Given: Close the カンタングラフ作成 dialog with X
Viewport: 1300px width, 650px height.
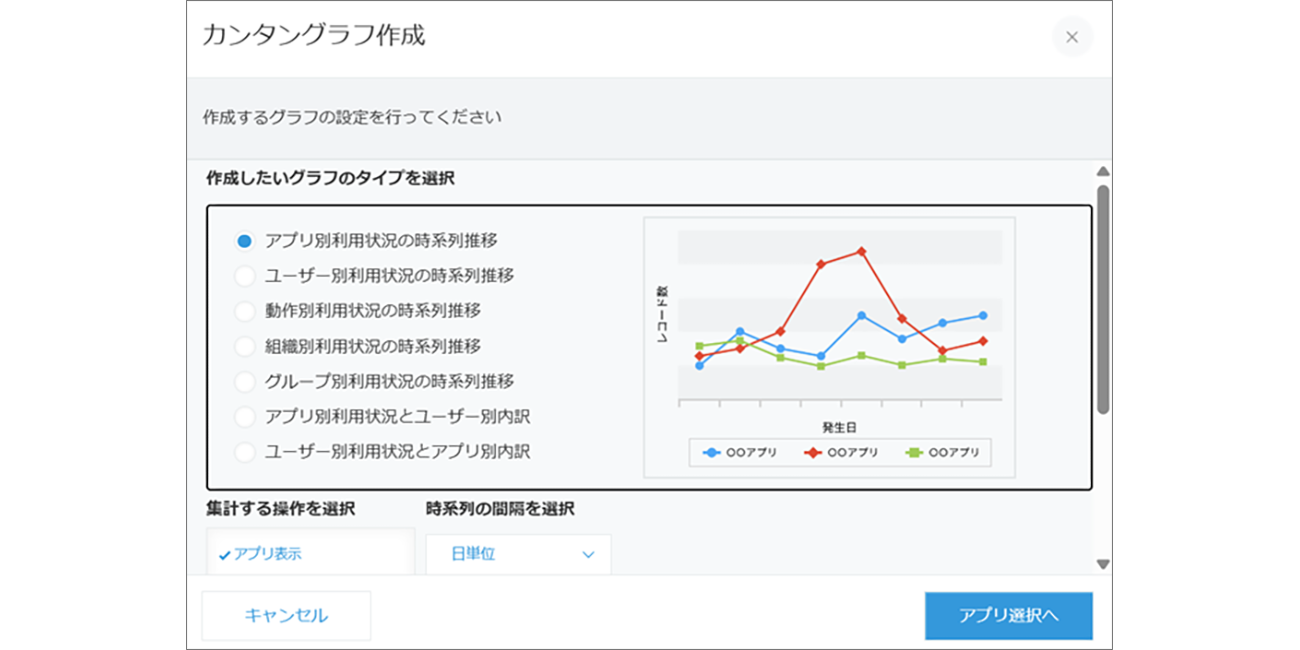Looking at the screenshot, I should click(x=1072, y=37).
